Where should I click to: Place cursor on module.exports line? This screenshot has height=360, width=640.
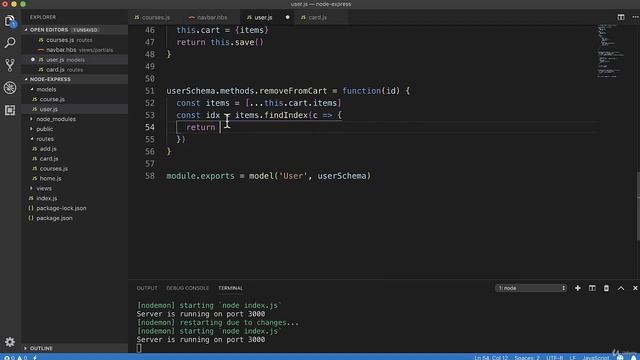point(268,176)
